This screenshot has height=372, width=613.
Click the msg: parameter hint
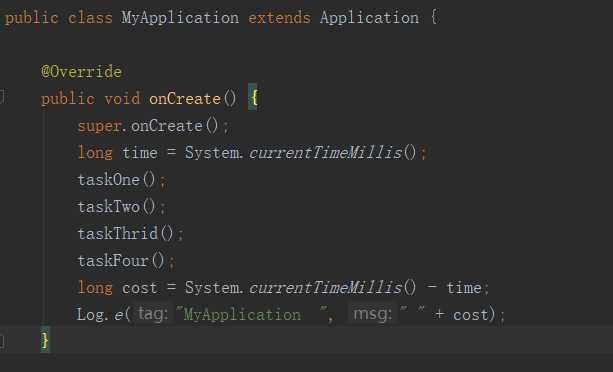pos(373,314)
